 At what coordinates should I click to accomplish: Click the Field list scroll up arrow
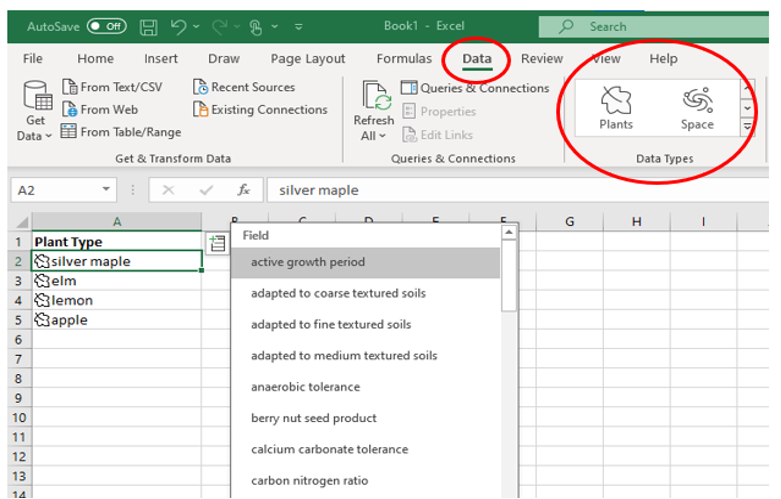(x=509, y=232)
